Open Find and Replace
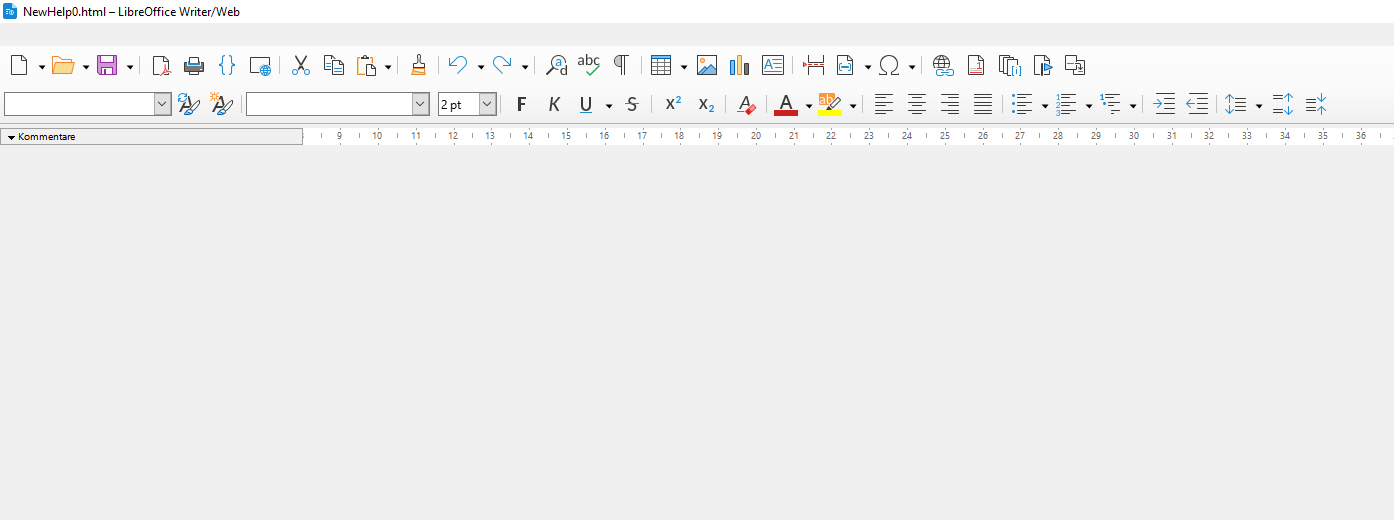This screenshot has height=520, width=1394. 556,66
